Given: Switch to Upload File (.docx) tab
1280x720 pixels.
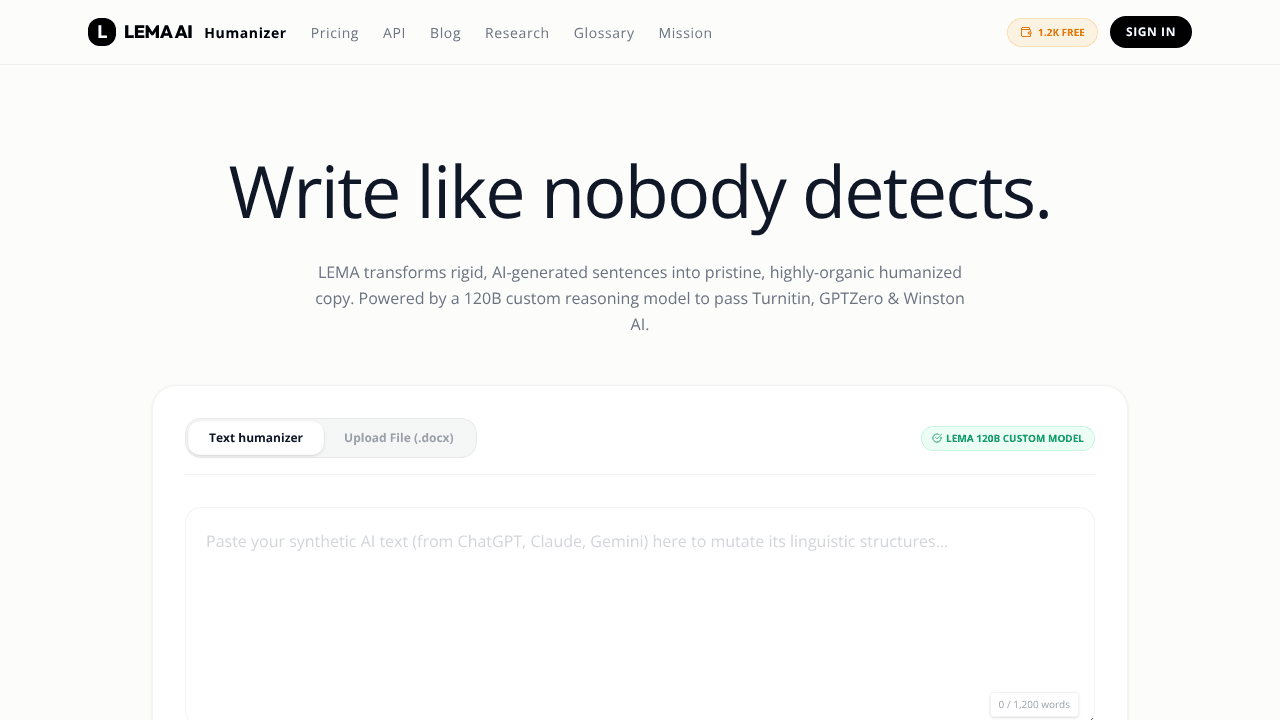Looking at the screenshot, I should click(x=399, y=438).
